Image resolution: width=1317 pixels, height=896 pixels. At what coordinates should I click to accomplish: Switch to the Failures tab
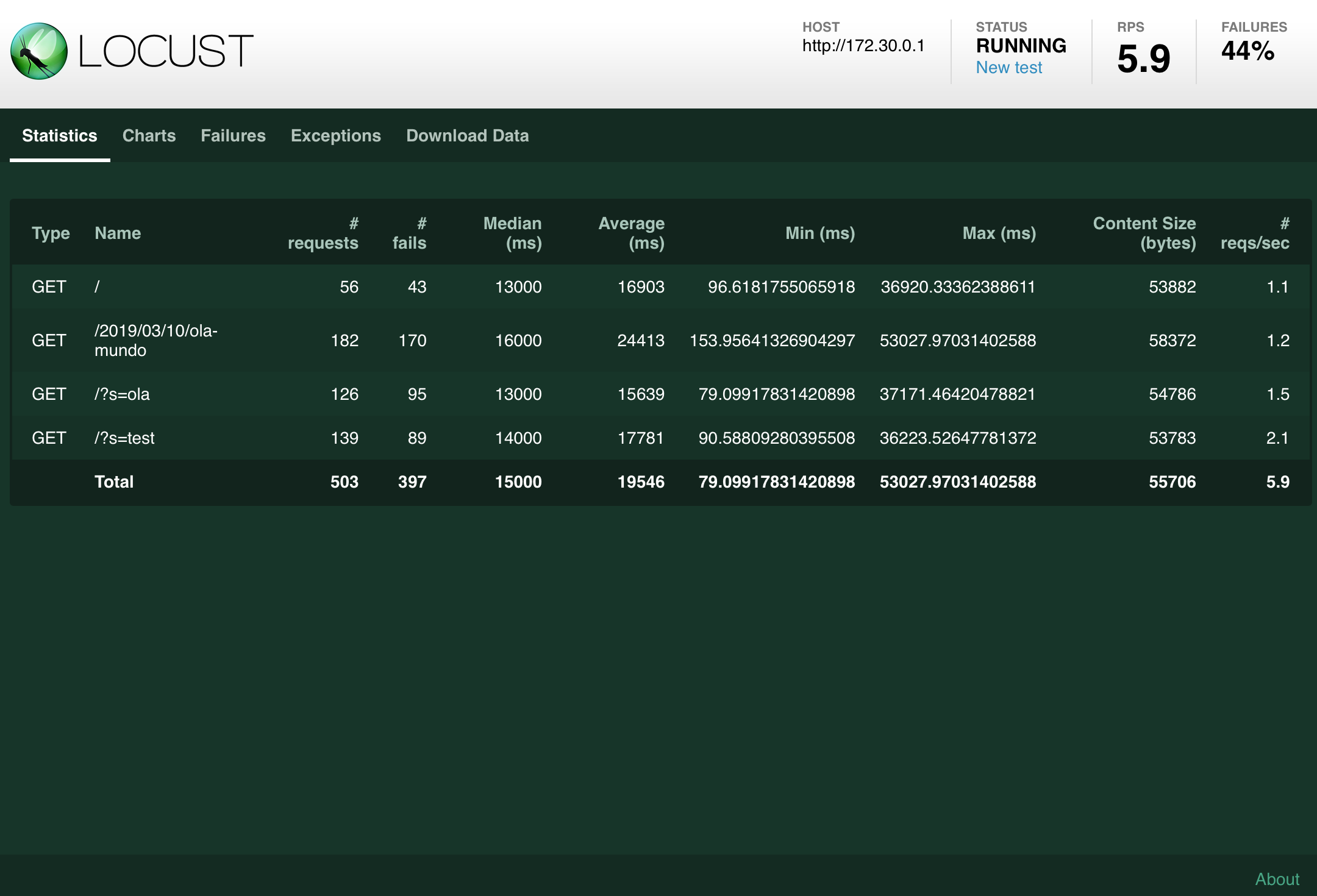point(233,135)
